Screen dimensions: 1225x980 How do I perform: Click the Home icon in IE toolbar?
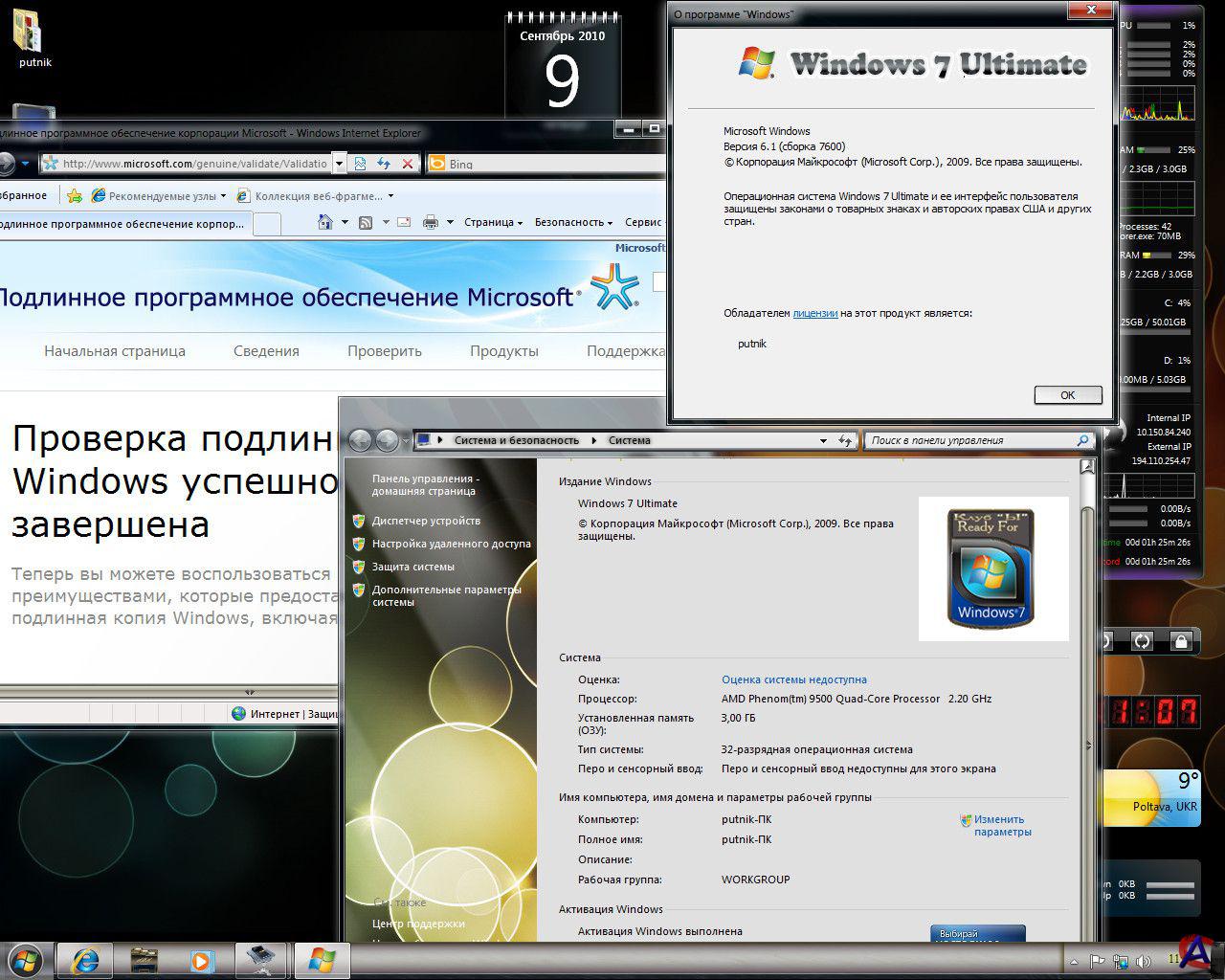pos(325,222)
